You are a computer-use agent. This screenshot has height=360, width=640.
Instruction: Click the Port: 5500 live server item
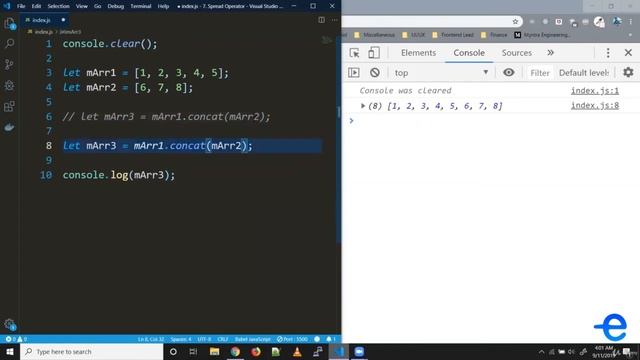(292, 339)
